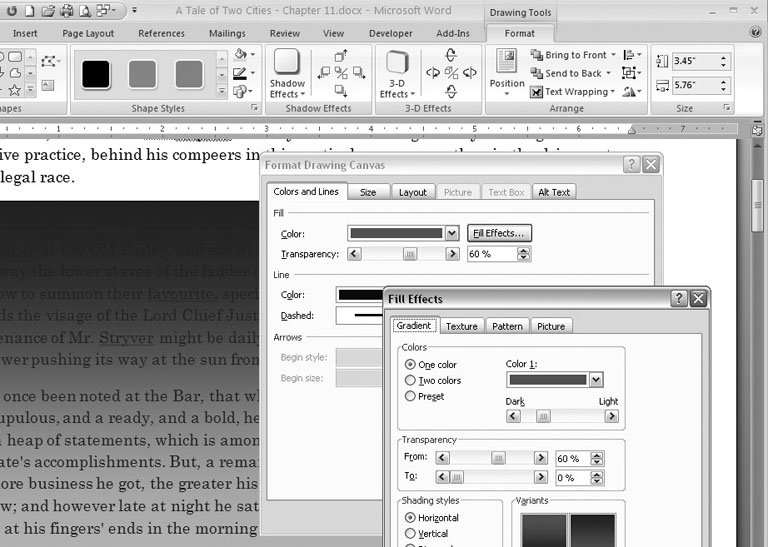Open the Fill Color dropdown in Format Drawing Canvas
Image resolution: width=768 pixels, height=547 pixels.
[451, 233]
